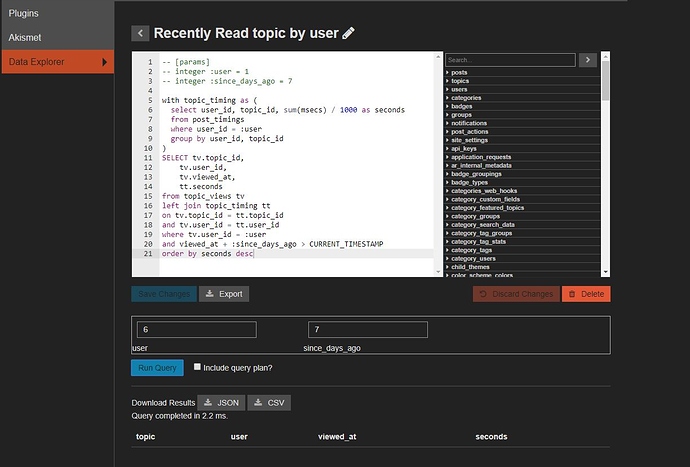The width and height of the screenshot is (690, 467).
Task: Click the Save Changes button
Action: click(x=164, y=294)
